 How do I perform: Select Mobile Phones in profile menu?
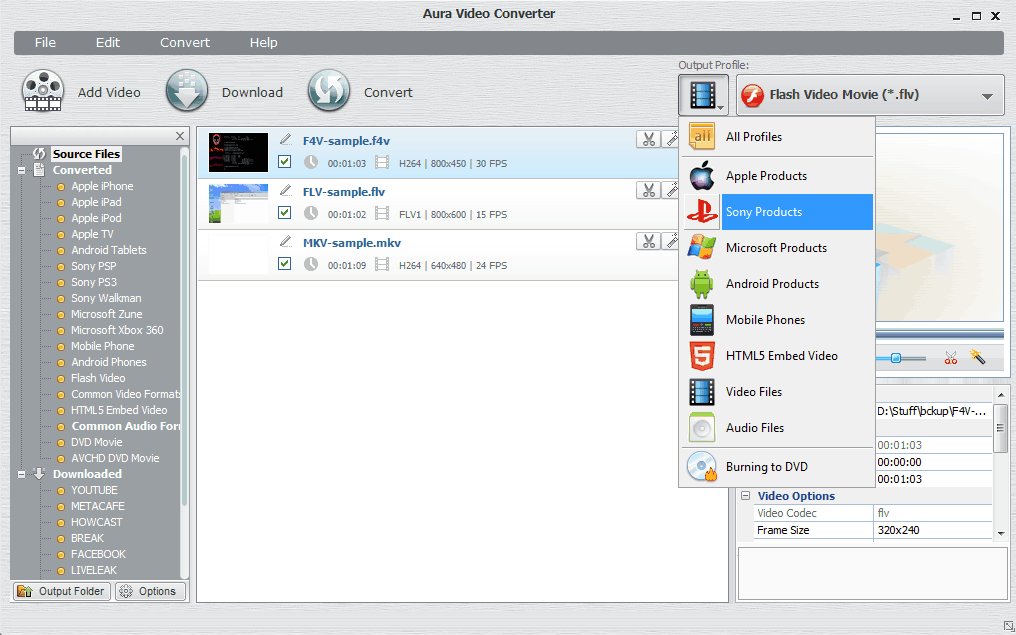click(x=777, y=320)
